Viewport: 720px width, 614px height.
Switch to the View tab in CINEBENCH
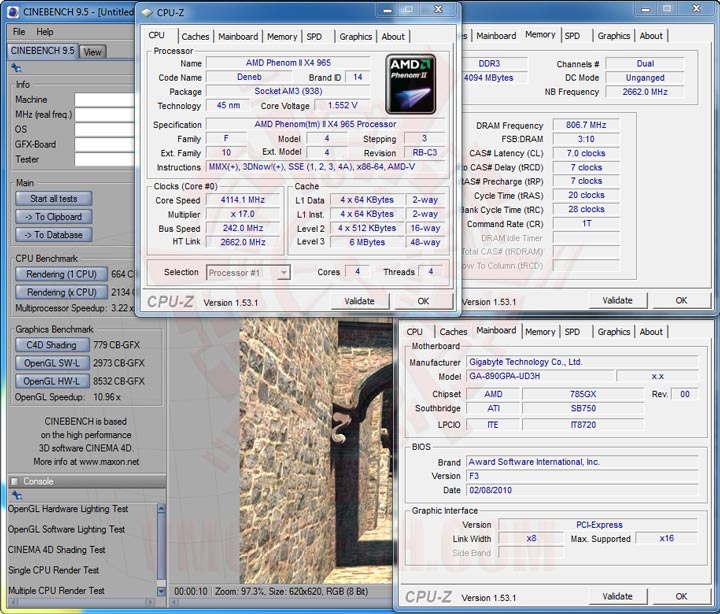click(92, 52)
